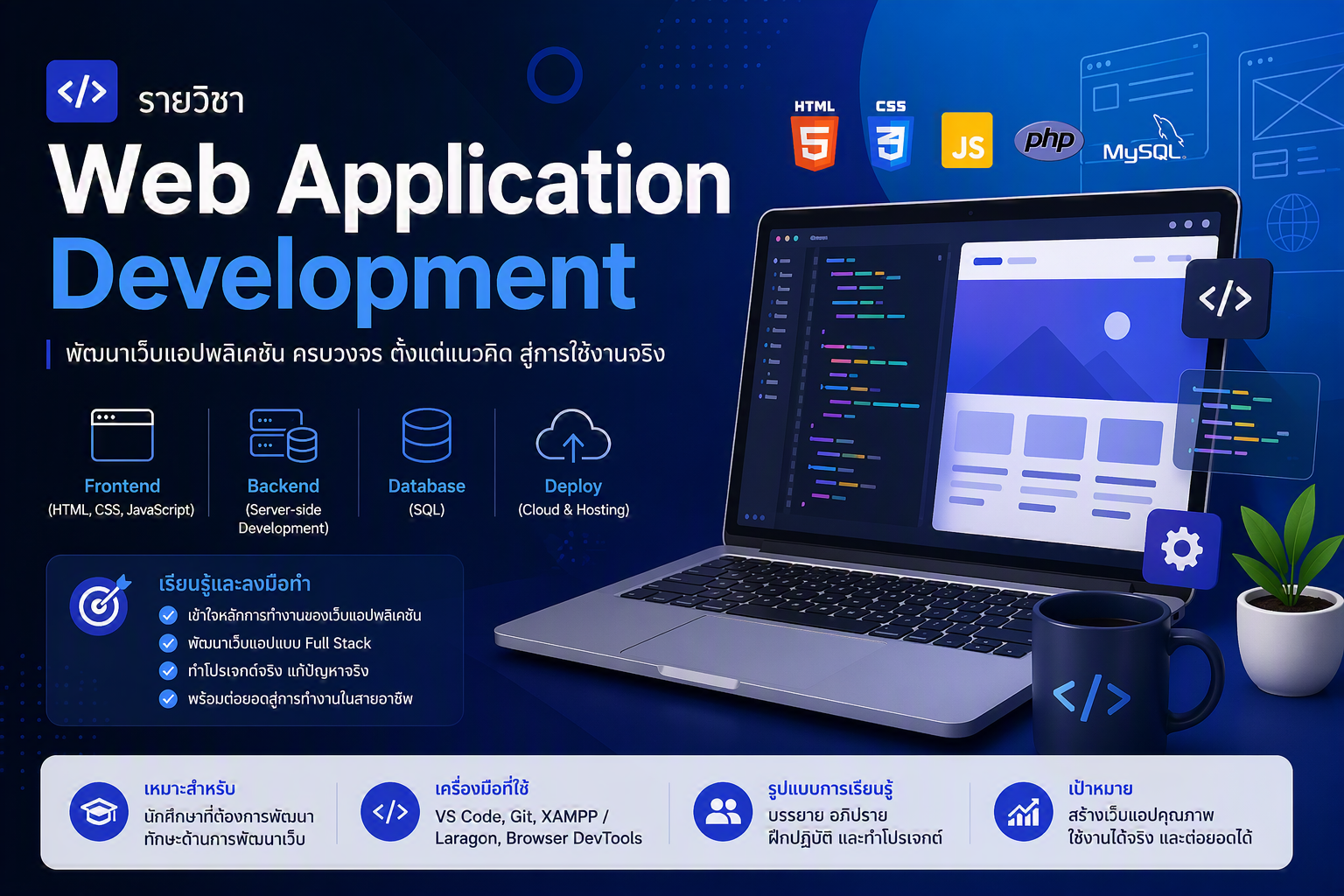The image size is (1344, 896).
Task: Click the text "(Cloud & Hosting)"
Action: [x=573, y=509]
